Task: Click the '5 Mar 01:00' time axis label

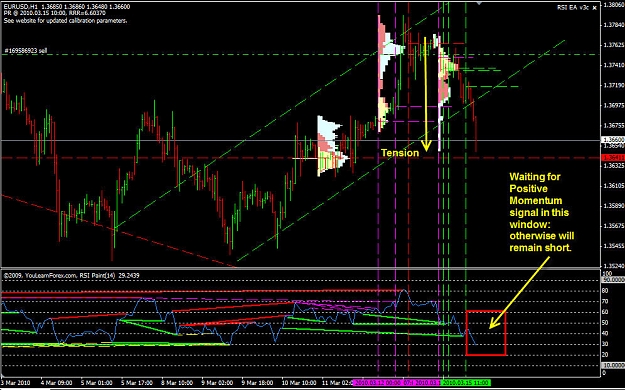Action: point(97,383)
